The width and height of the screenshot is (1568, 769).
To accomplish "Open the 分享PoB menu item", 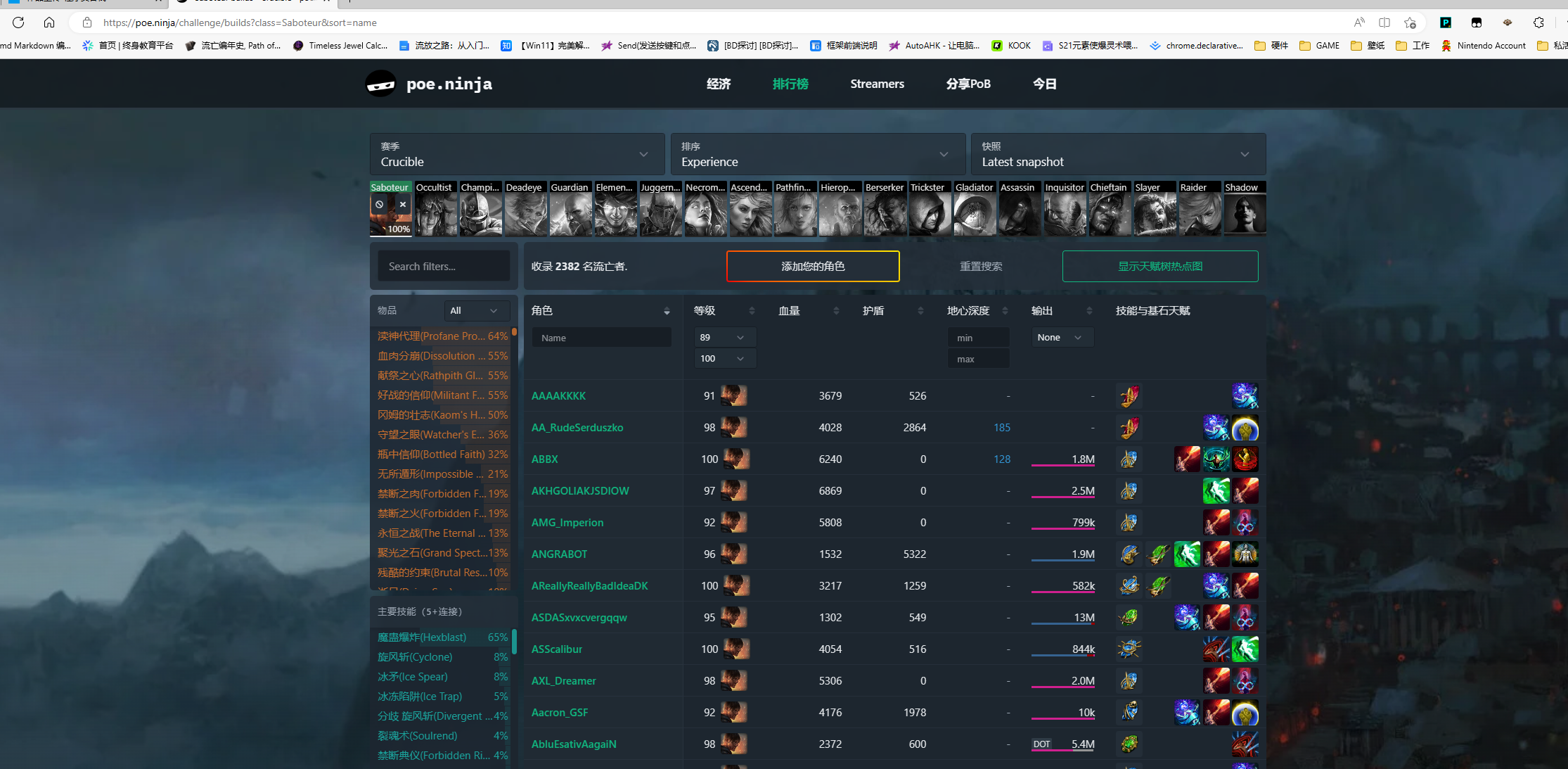I will coord(968,84).
